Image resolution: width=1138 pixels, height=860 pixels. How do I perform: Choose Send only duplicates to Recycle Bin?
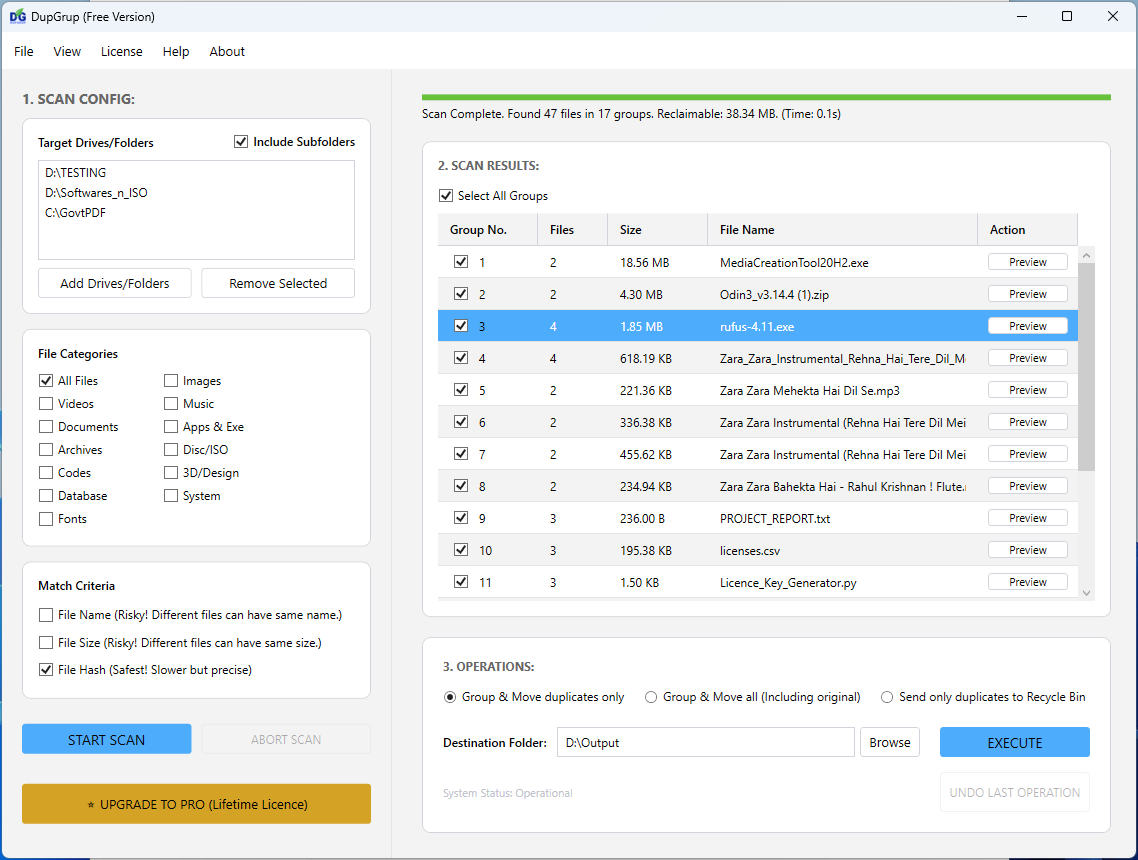(x=887, y=697)
